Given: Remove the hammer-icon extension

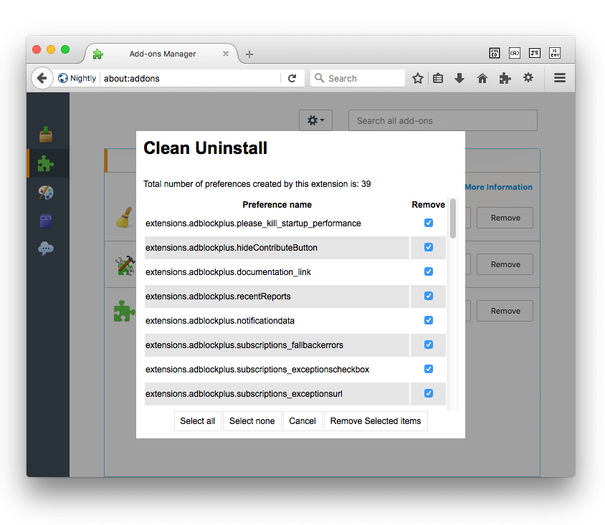Looking at the screenshot, I should (x=505, y=264).
